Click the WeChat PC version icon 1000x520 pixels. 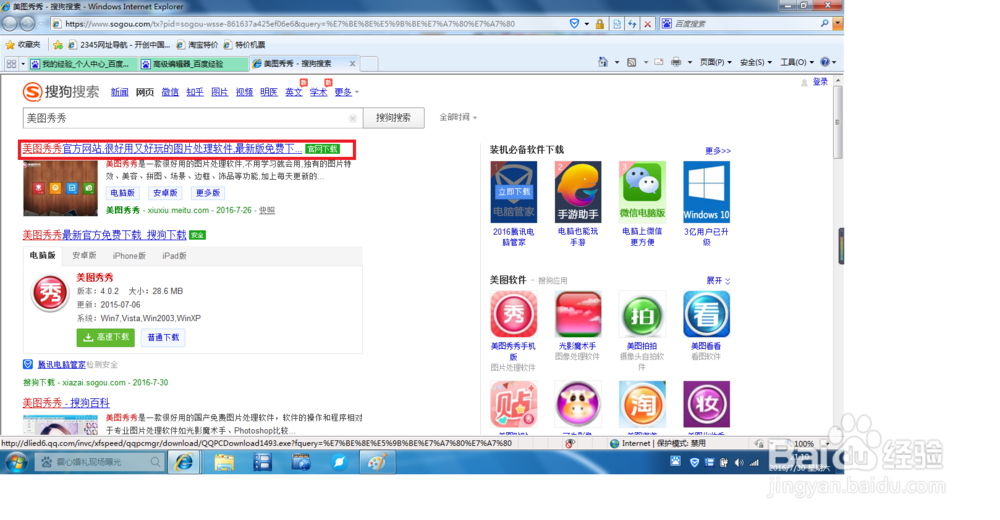tap(642, 191)
